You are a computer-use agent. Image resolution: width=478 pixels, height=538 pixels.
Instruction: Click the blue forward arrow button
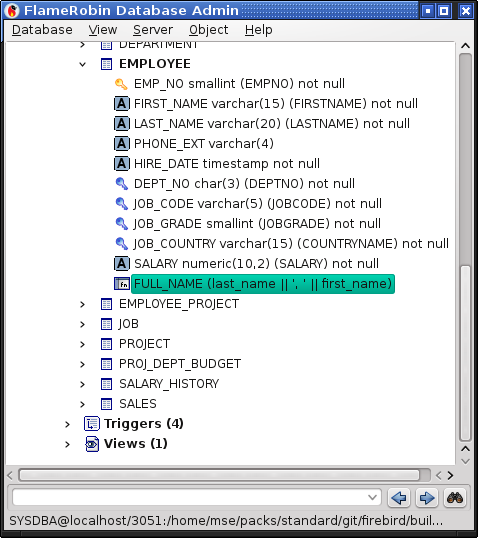(x=427, y=498)
